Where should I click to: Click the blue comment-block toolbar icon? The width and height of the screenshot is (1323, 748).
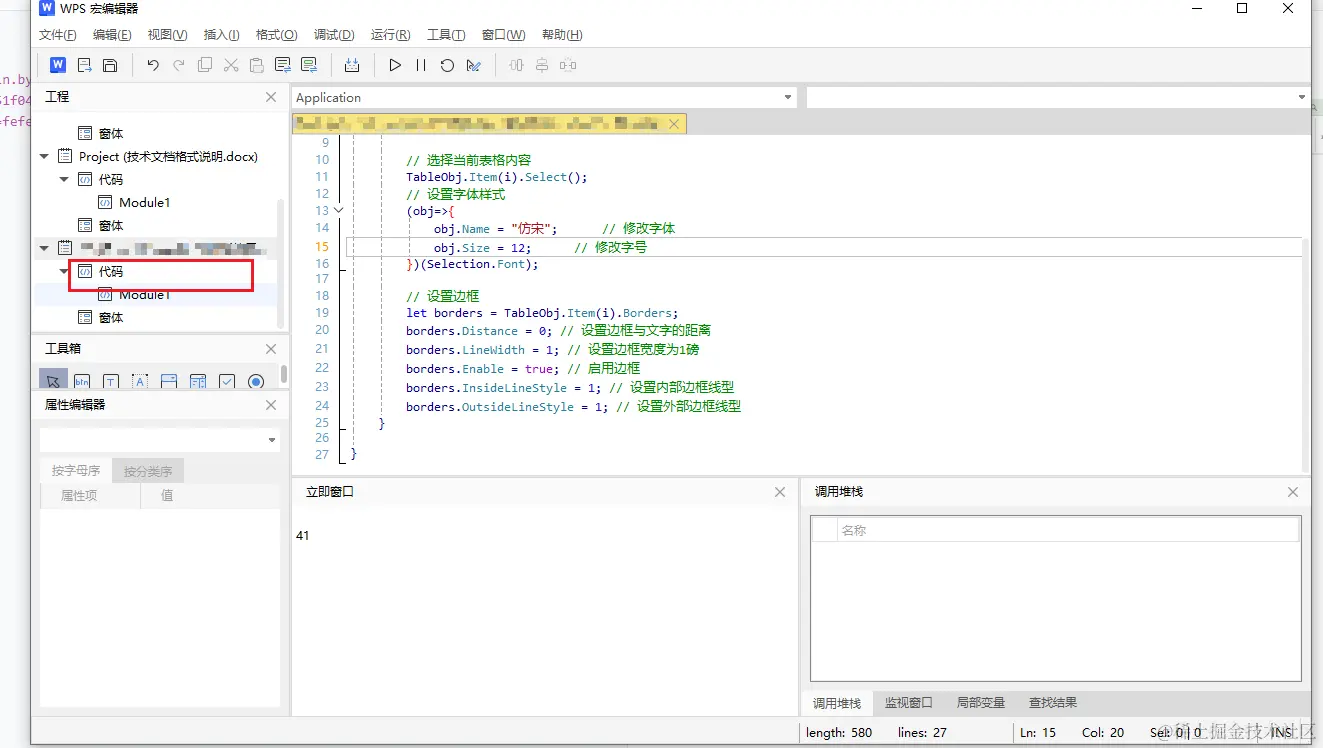click(283, 65)
